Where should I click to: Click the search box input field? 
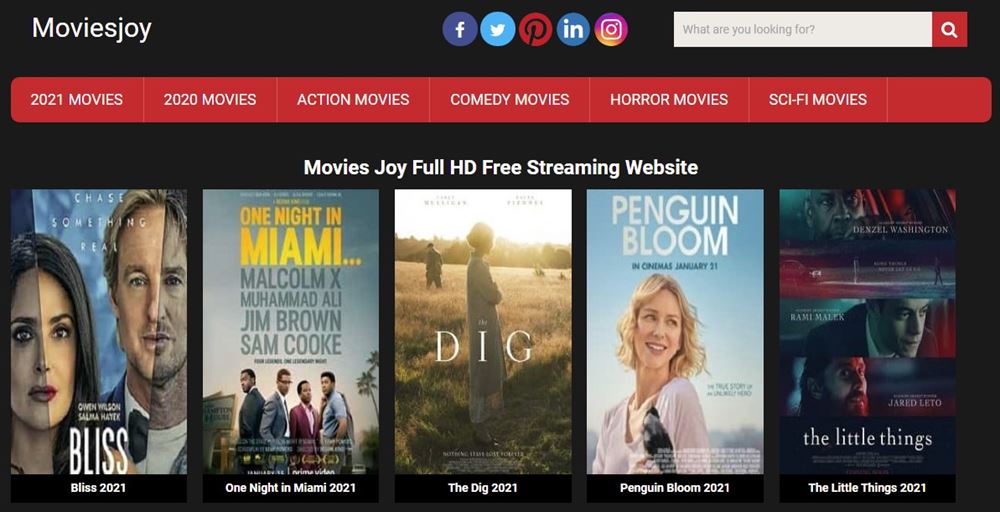click(802, 30)
